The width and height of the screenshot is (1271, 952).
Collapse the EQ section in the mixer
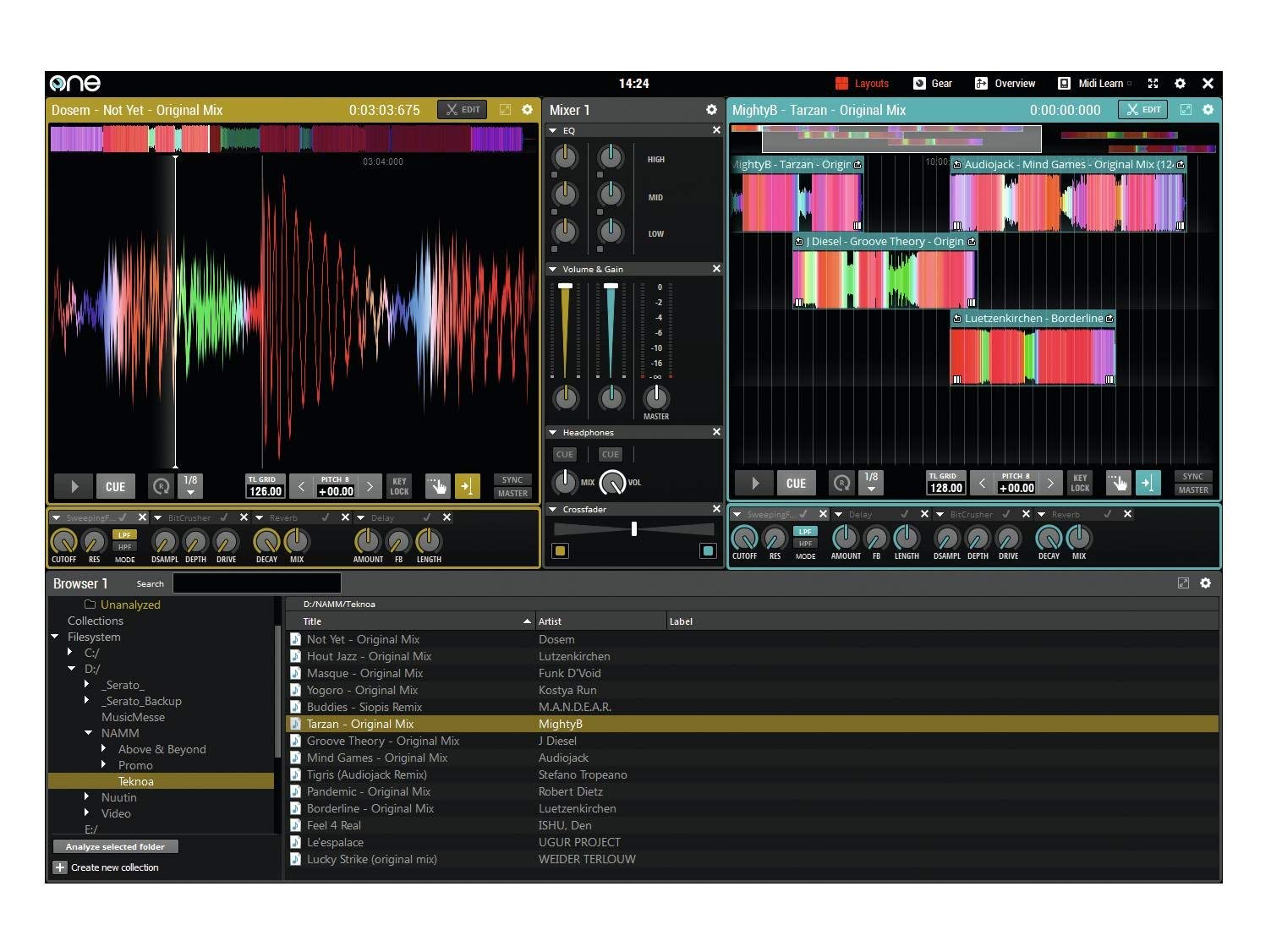[x=553, y=130]
